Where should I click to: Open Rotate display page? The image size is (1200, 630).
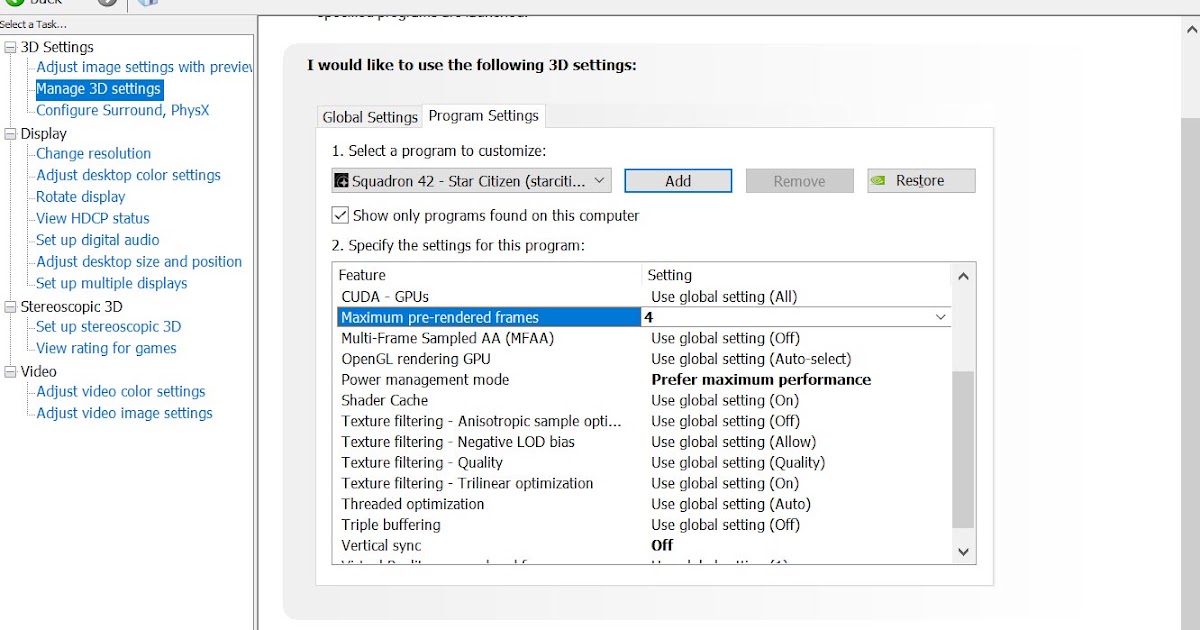click(80, 197)
